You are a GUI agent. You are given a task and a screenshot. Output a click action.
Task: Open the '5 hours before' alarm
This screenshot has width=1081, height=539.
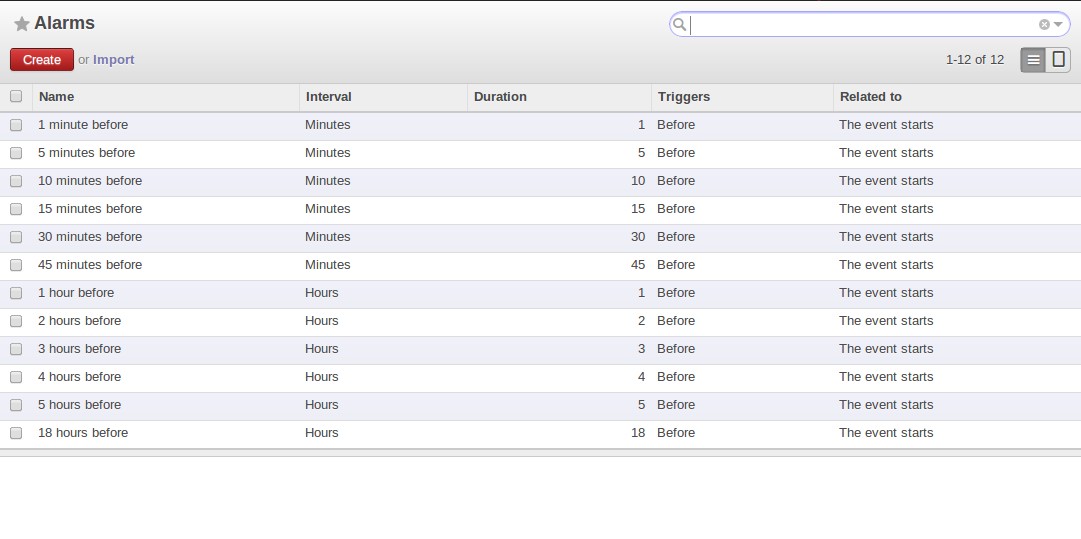79,405
